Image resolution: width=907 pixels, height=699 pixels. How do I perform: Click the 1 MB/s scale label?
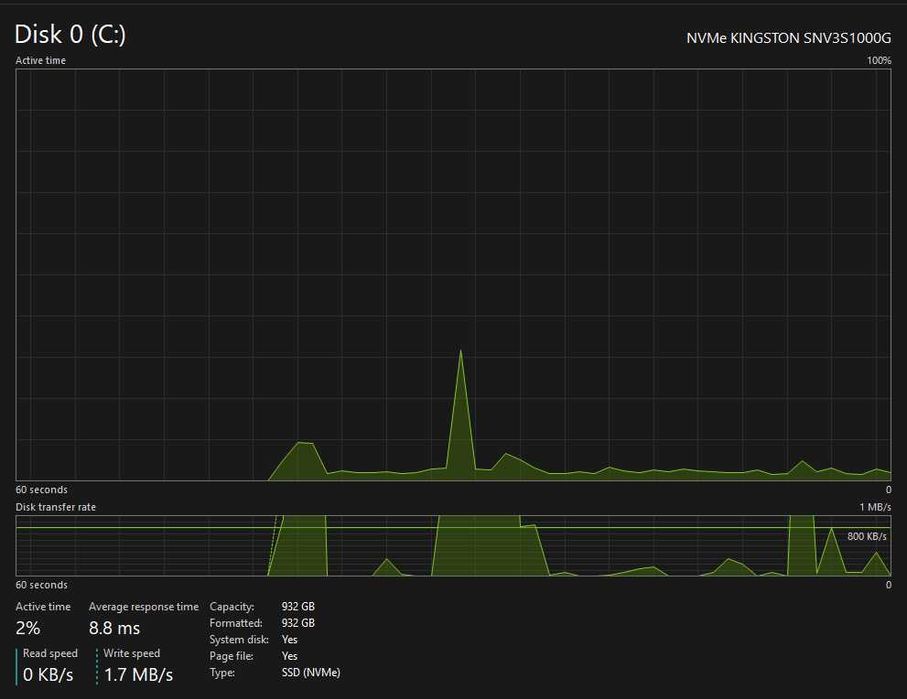pos(875,507)
